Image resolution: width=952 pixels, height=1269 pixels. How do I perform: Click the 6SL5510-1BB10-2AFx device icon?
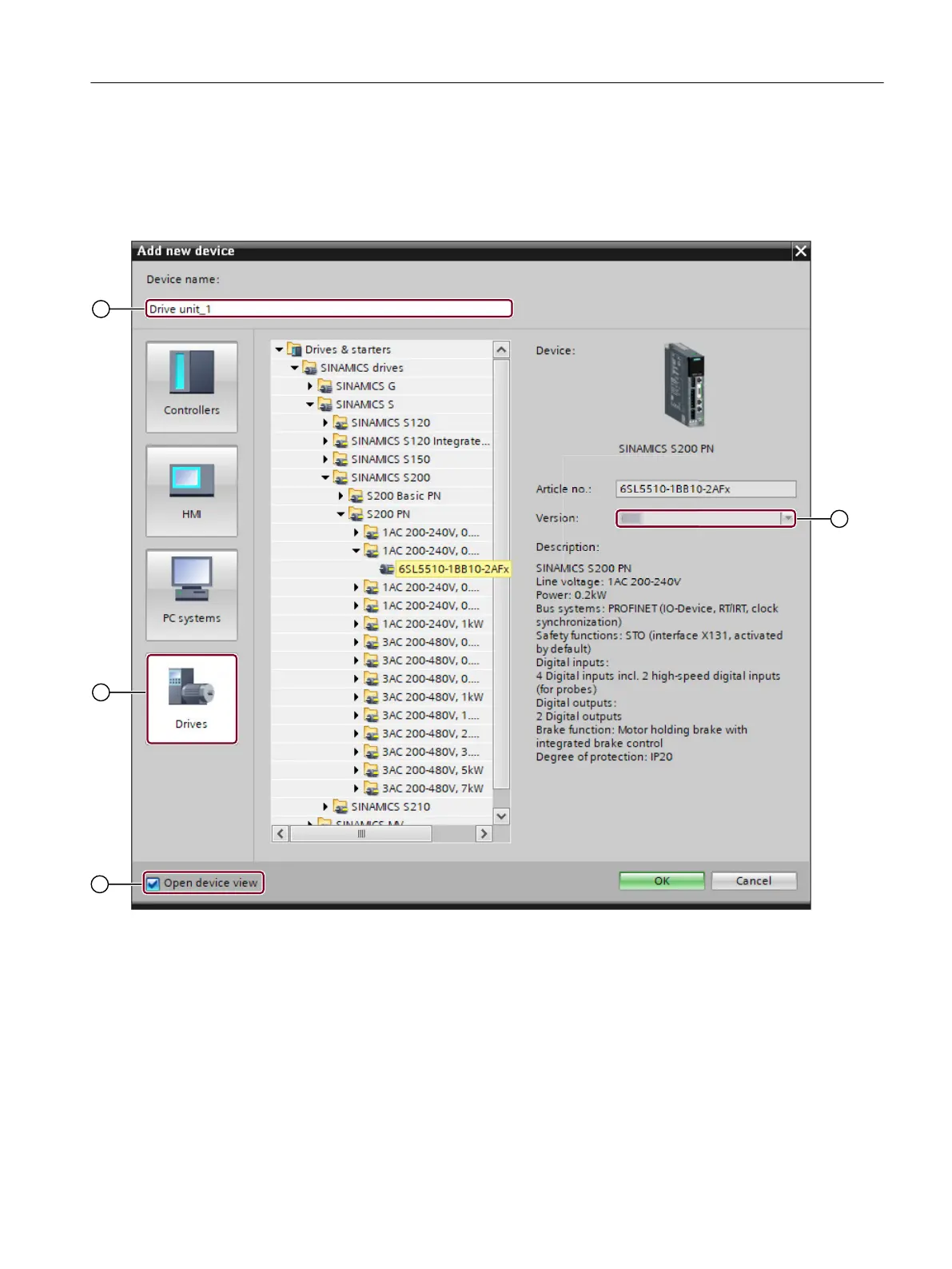tap(387, 569)
